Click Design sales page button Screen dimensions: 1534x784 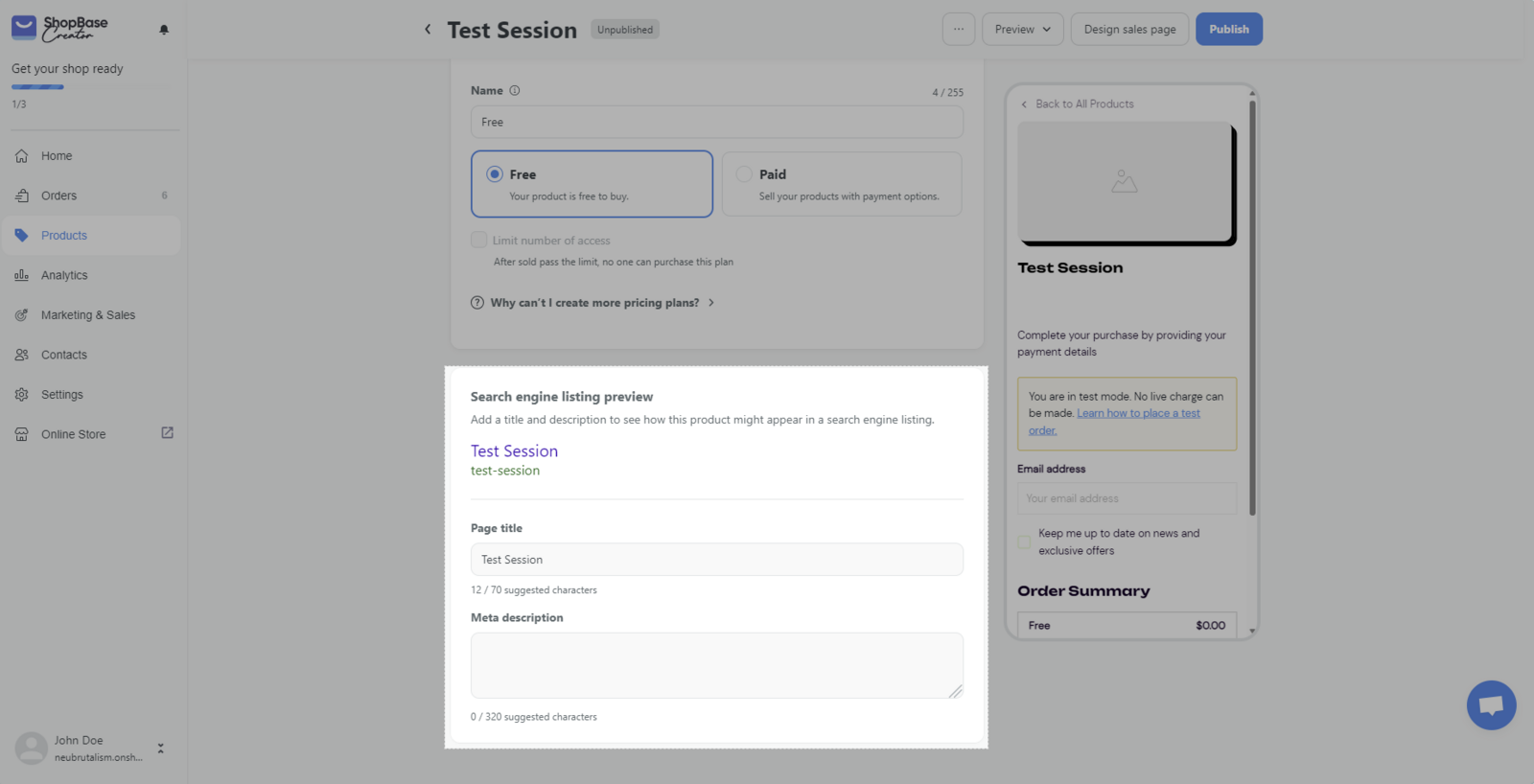pyautogui.click(x=1129, y=30)
